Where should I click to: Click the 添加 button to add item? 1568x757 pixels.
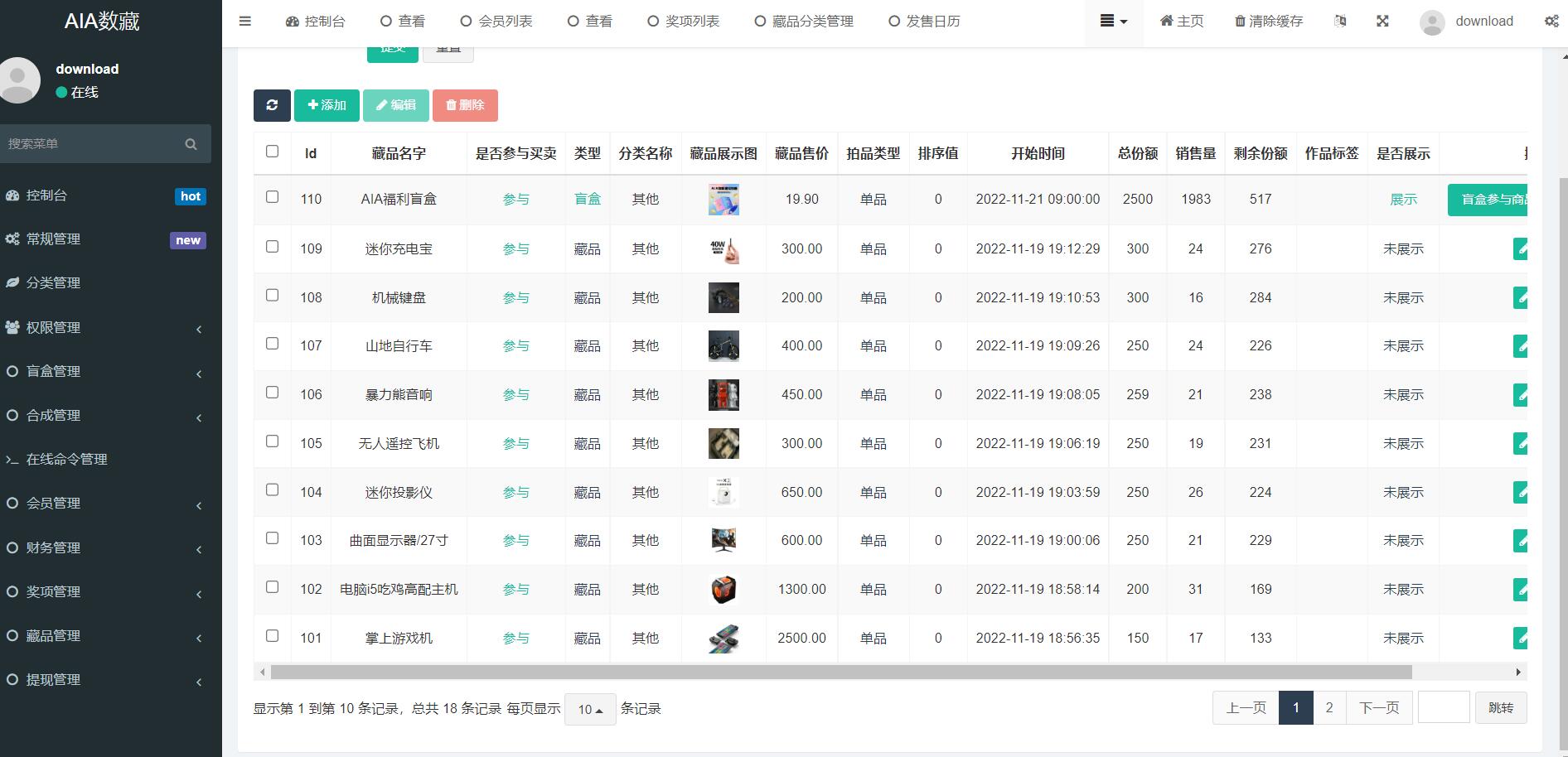tap(326, 105)
